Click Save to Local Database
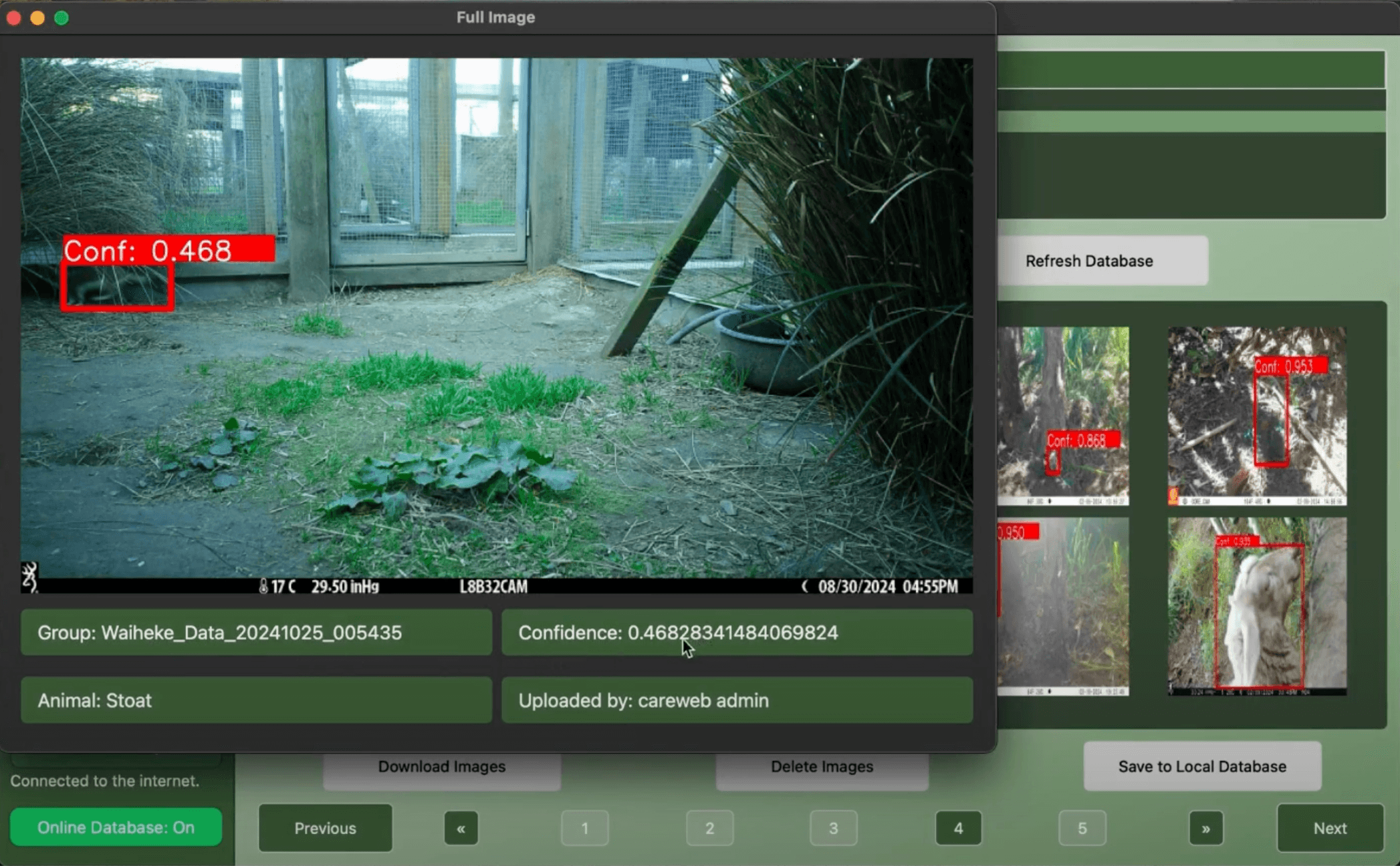This screenshot has height=866, width=1400. coord(1201,766)
